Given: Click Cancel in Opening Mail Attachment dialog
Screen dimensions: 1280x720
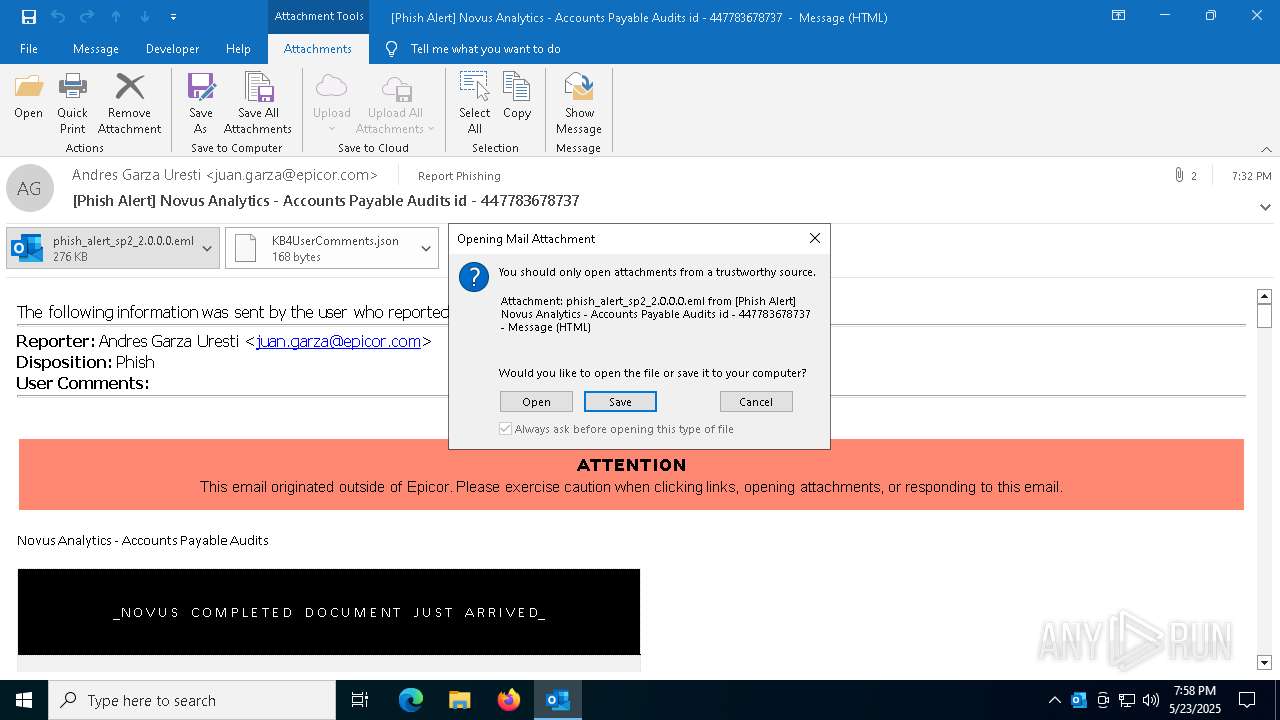Looking at the screenshot, I should (756, 402).
